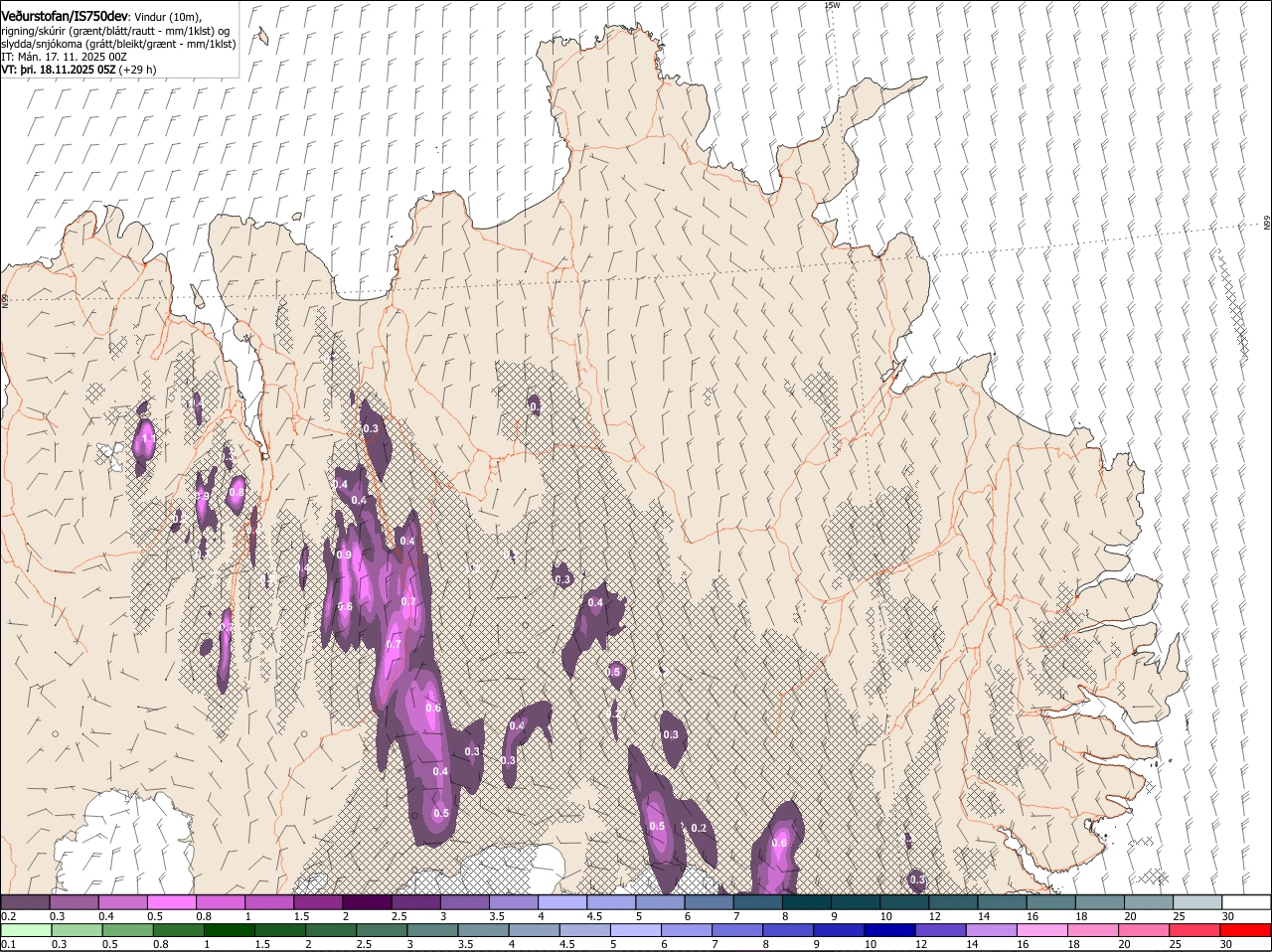Click the '15W' longitude label at top

click(x=833, y=5)
